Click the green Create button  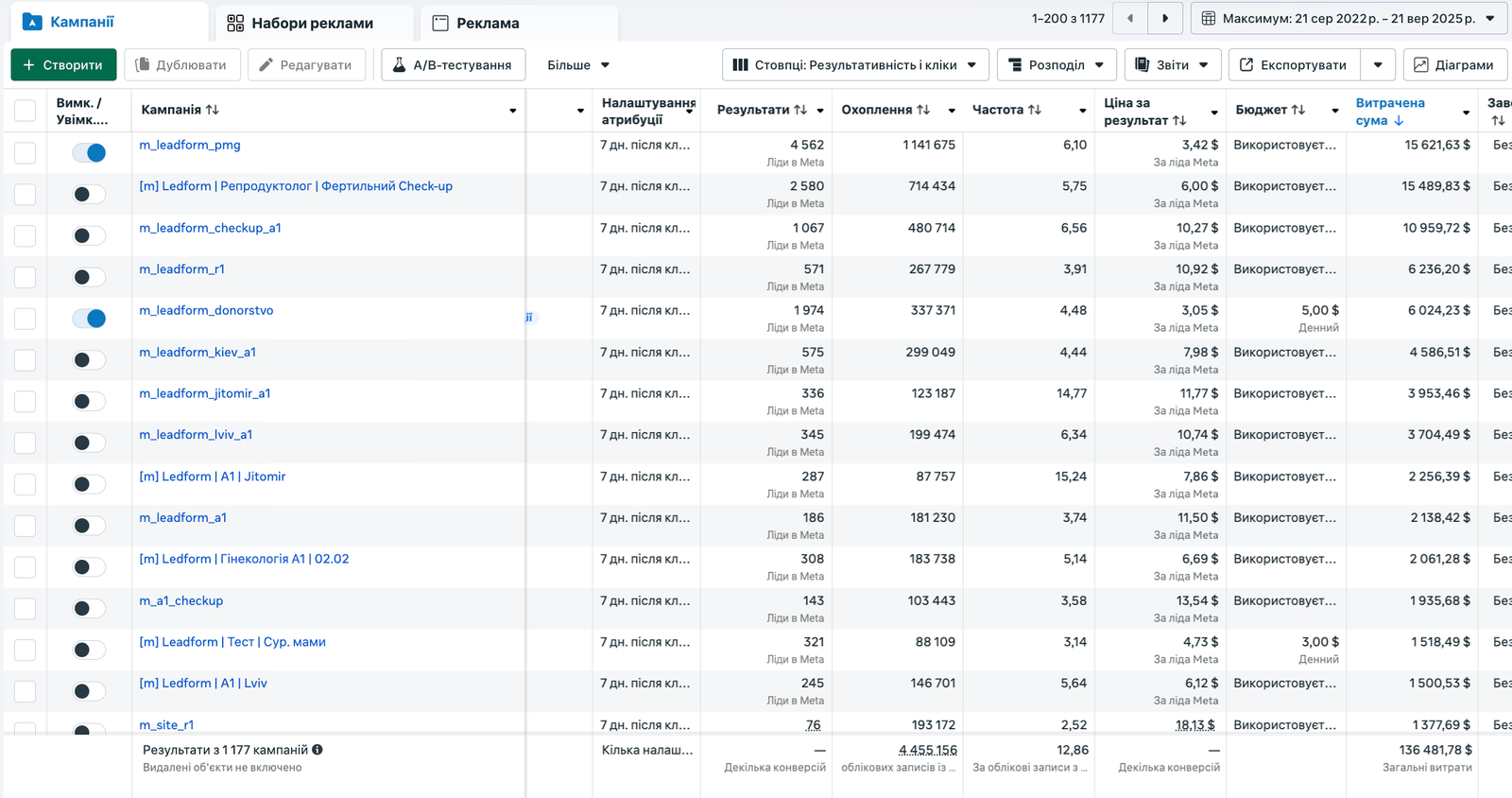[63, 65]
